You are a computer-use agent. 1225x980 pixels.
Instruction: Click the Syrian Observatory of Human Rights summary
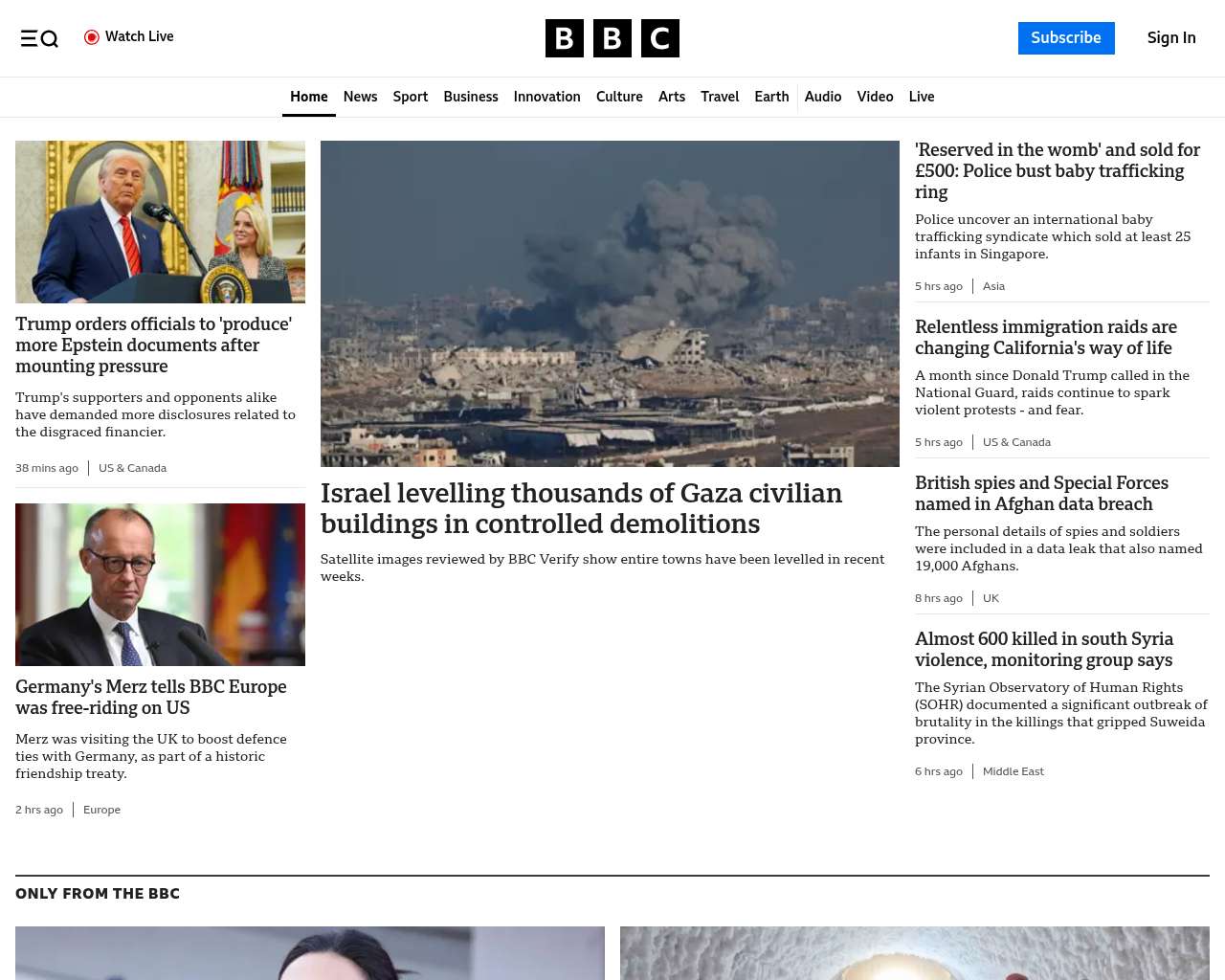1061,713
